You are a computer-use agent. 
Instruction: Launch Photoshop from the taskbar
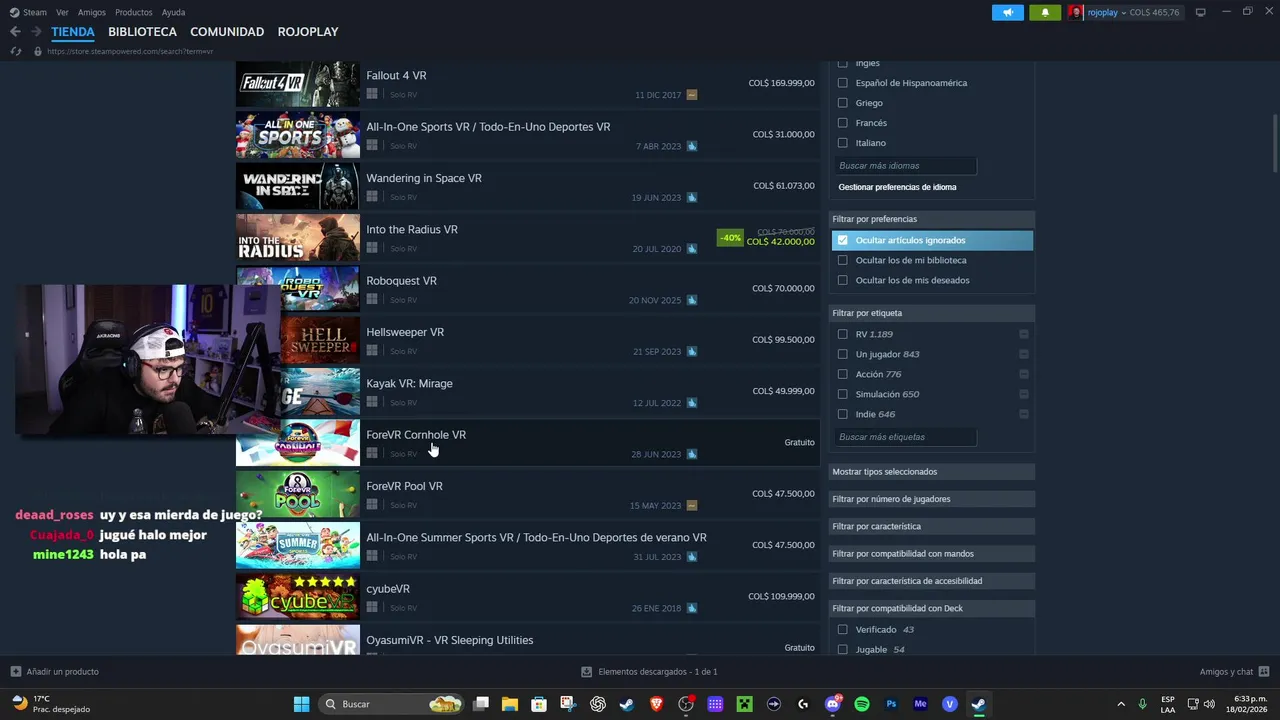(x=891, y=704)
